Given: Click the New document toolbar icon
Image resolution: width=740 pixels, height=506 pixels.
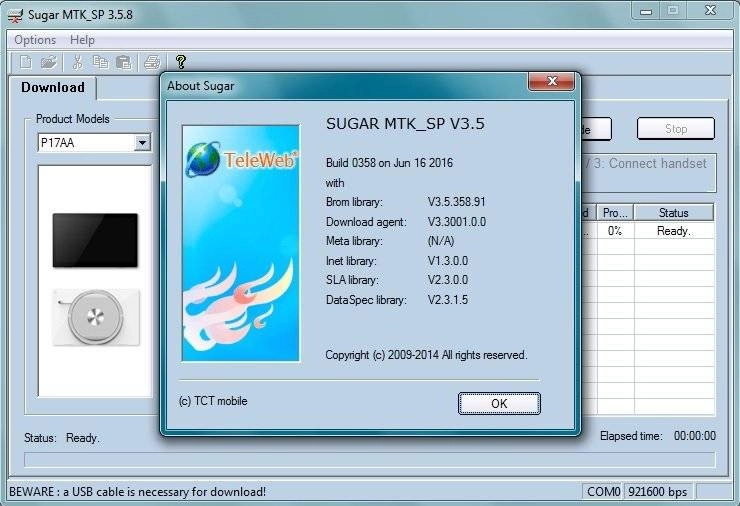Looking at the screenshot, I should point(26,62).
